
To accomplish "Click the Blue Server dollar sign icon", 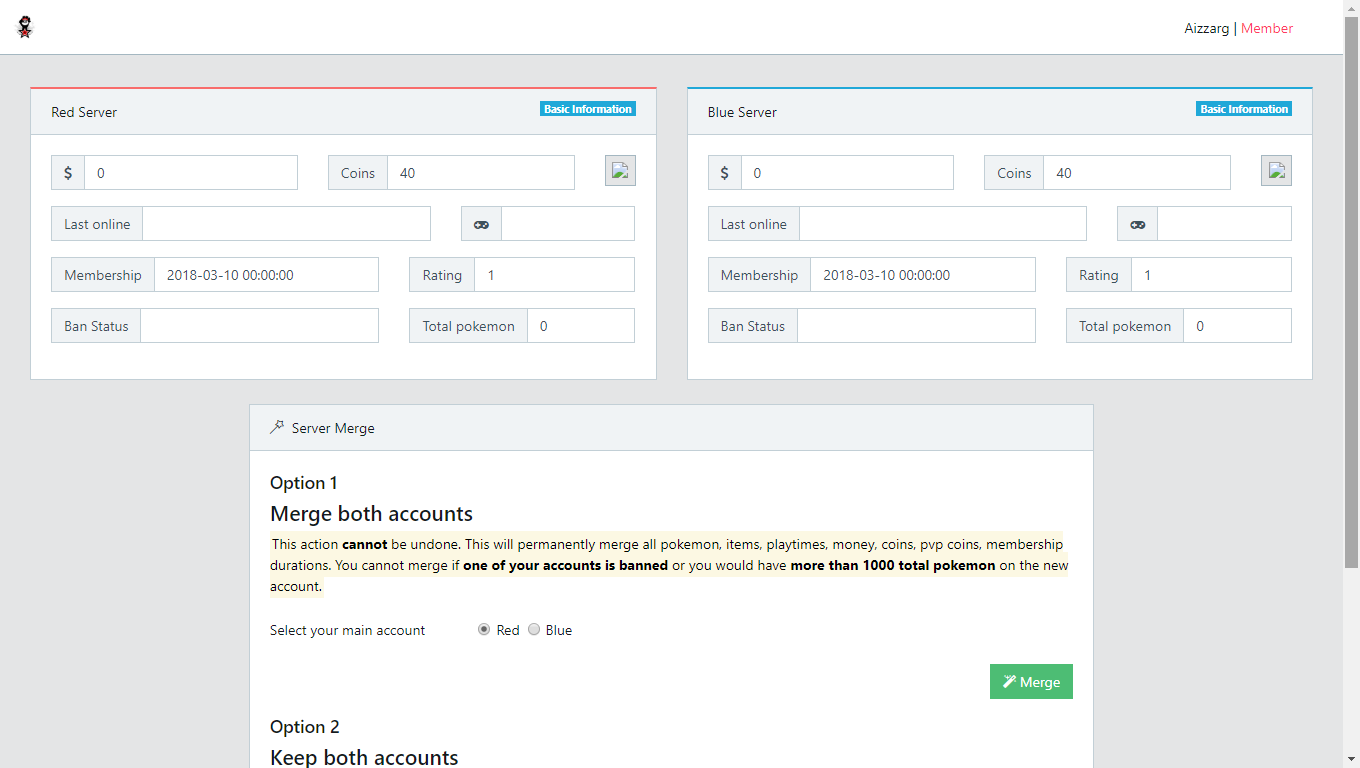I will coord(725,173).
